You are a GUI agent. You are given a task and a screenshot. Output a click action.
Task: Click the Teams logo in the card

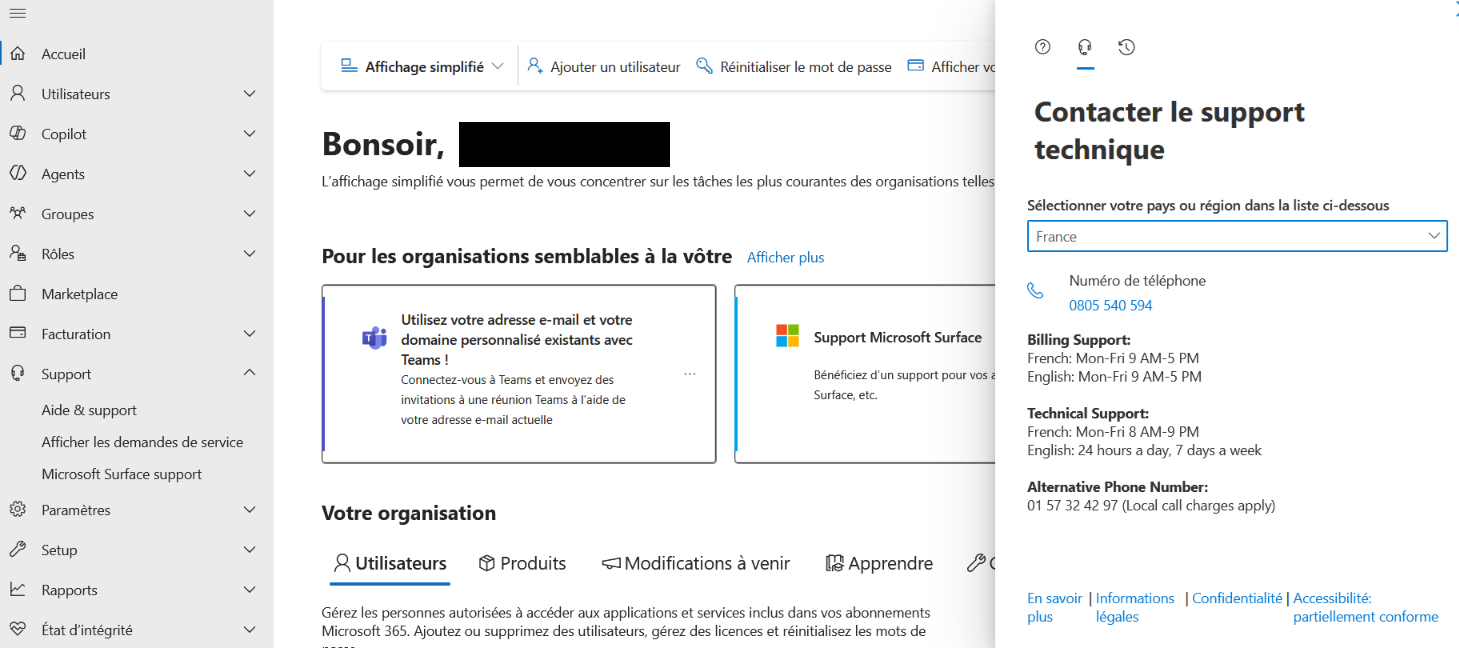[x=374, y=337]
